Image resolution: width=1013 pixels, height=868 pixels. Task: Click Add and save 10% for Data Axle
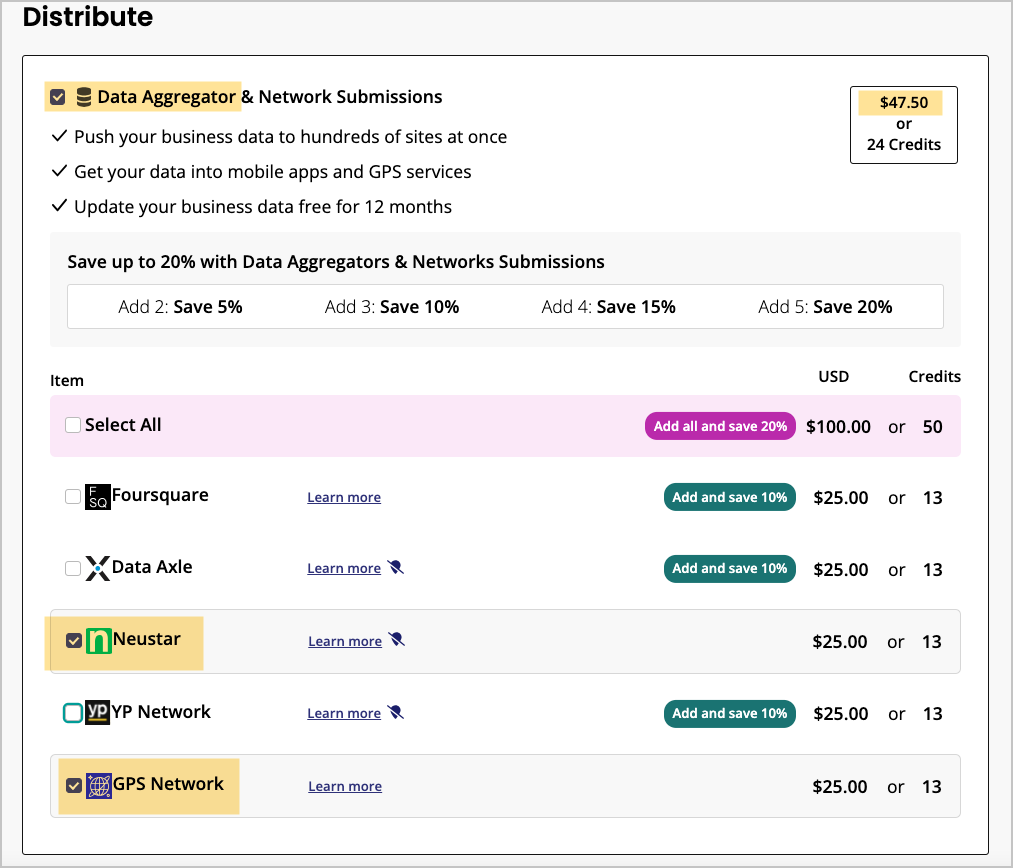(729, 569)
